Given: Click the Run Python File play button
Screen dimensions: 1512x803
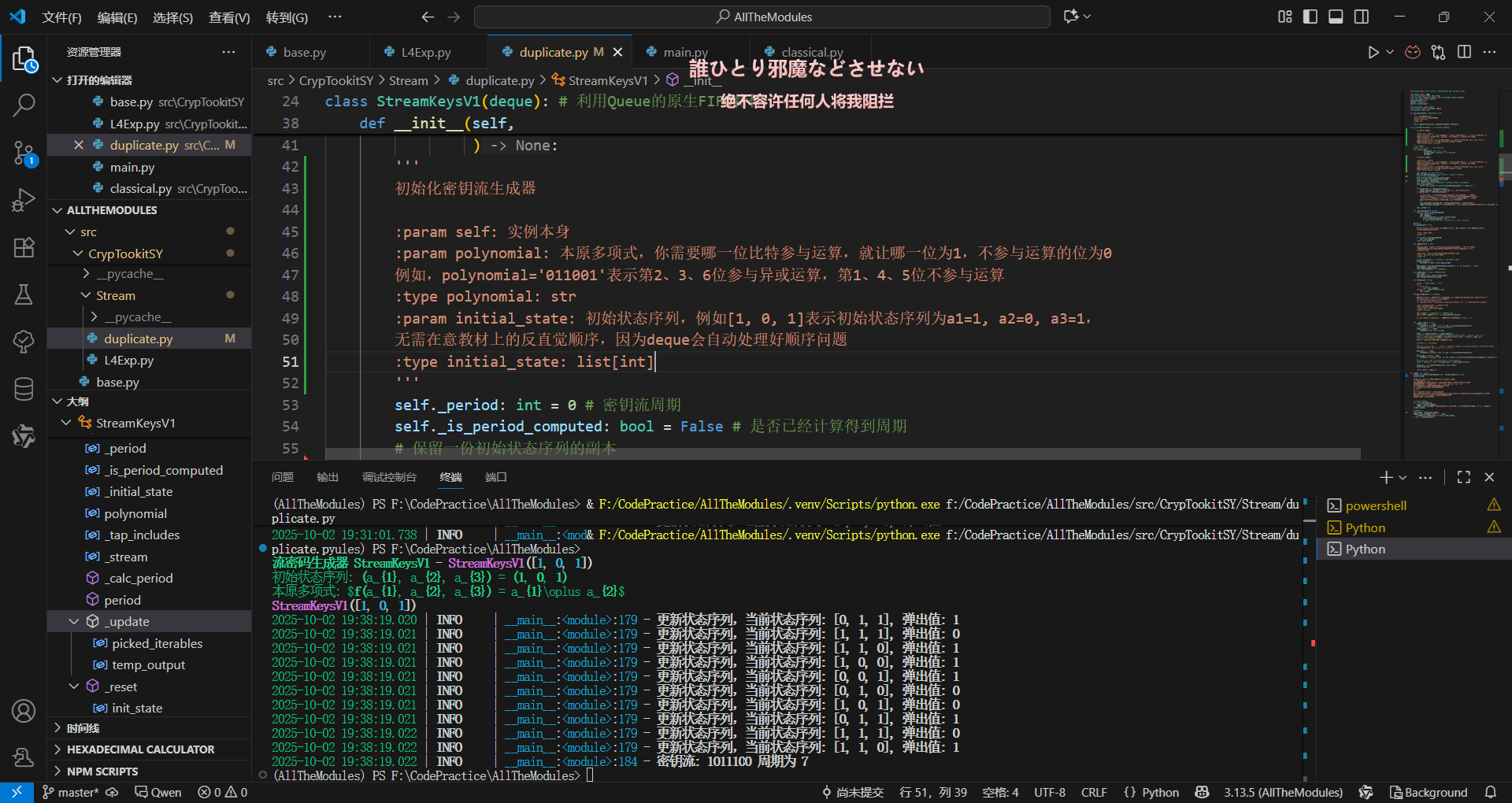Looking at the screenshot, I should click(x=1373, y=52).
